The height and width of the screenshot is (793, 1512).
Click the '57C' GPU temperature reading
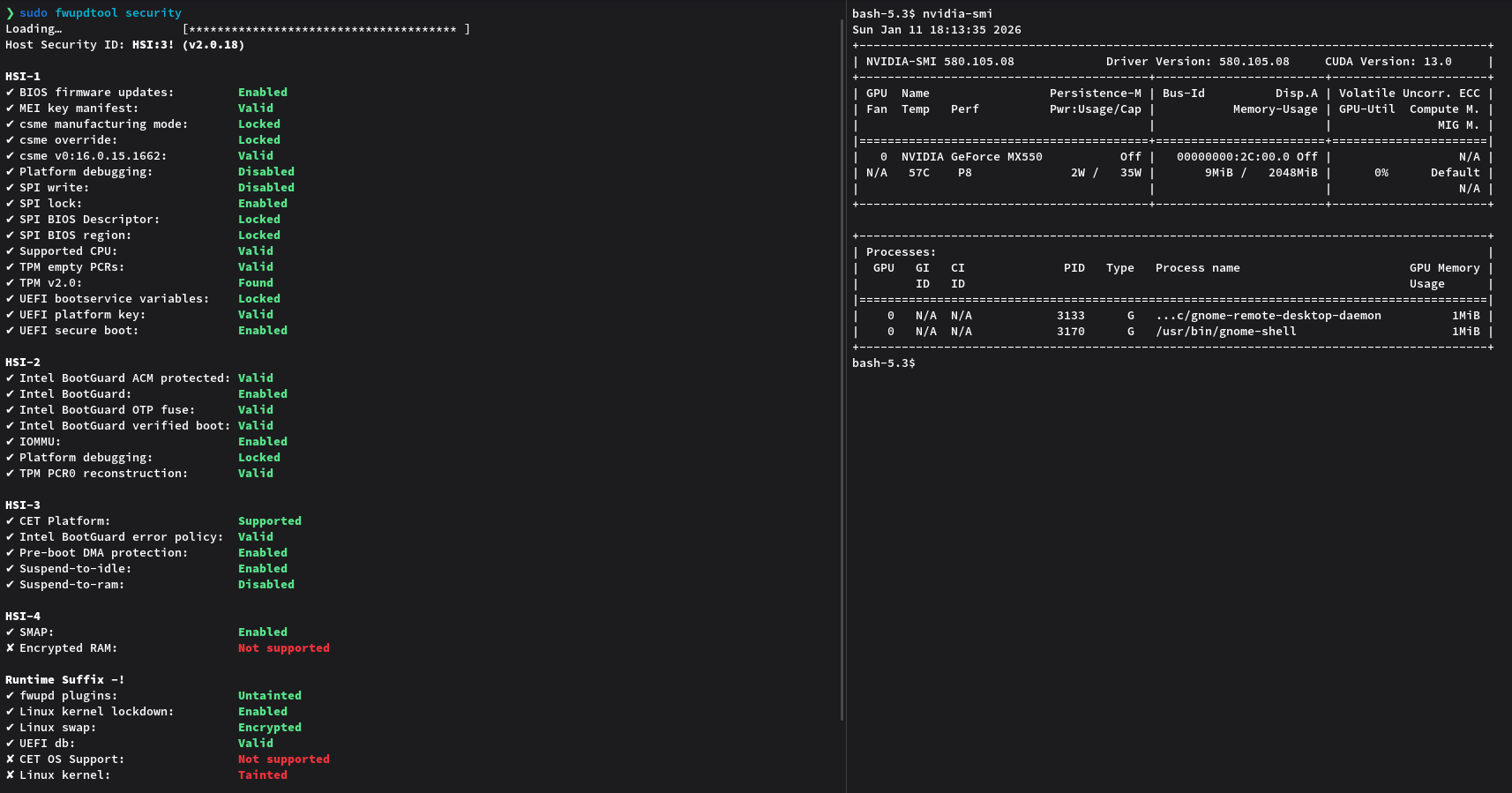[919, 173]
